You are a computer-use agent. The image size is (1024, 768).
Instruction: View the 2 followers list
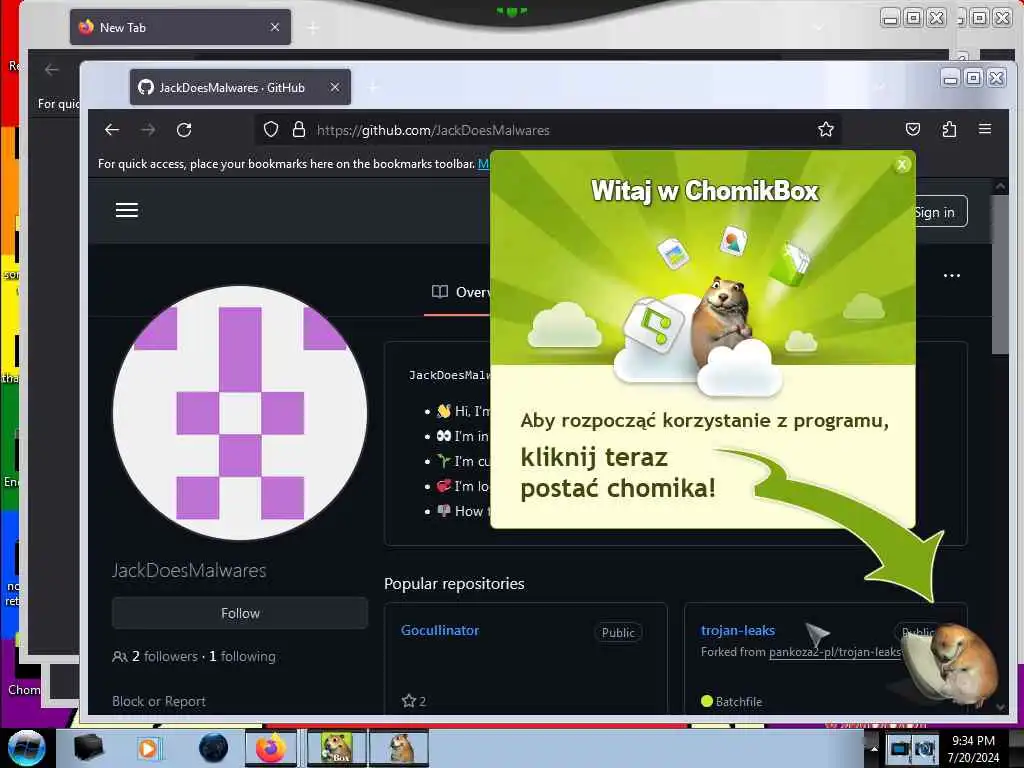tap(165, 656)
